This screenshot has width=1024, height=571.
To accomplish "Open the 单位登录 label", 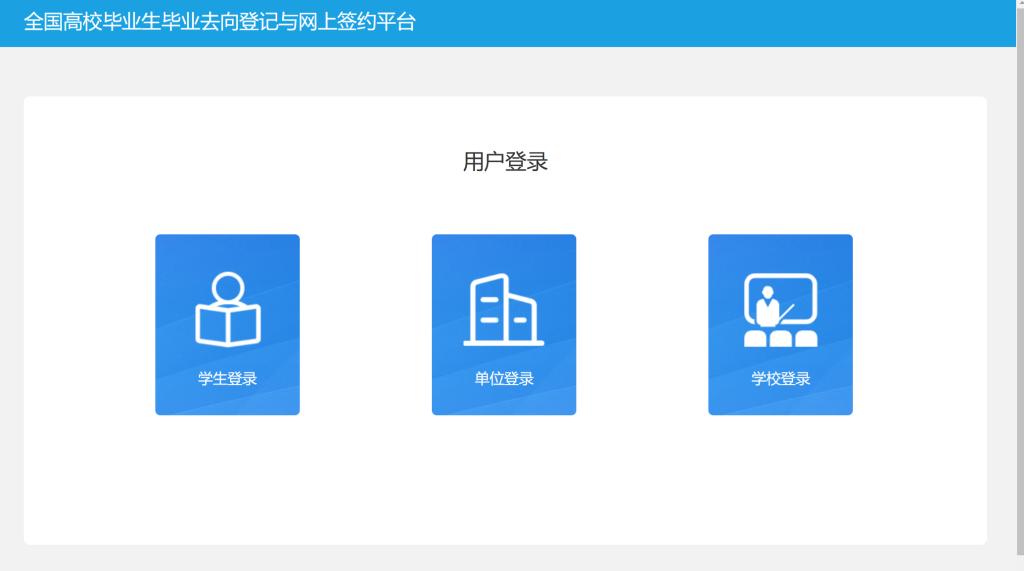I will pos(504,378).
